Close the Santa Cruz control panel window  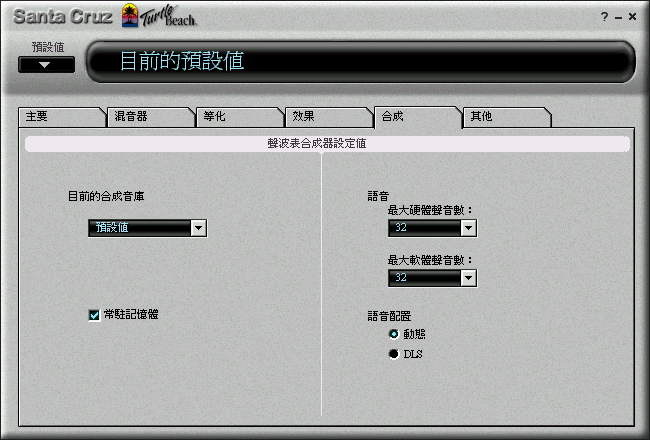tap(632, 16)
